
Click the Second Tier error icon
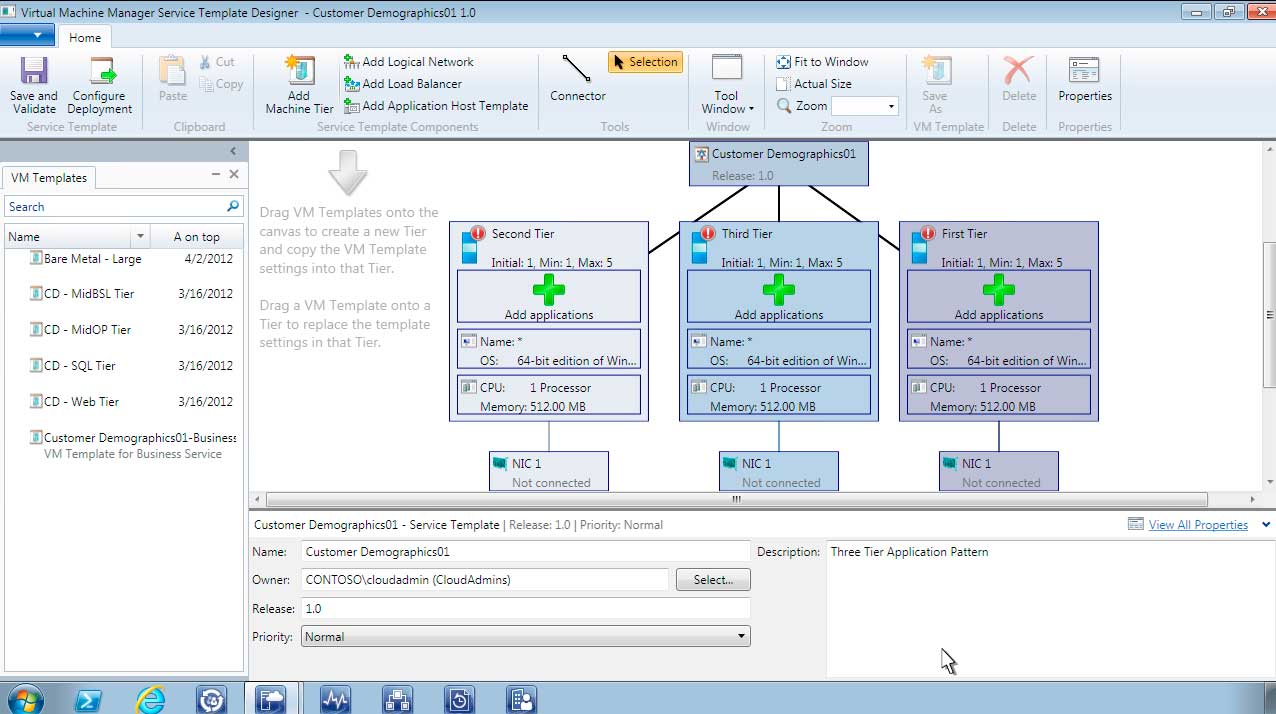coord(477,233)
